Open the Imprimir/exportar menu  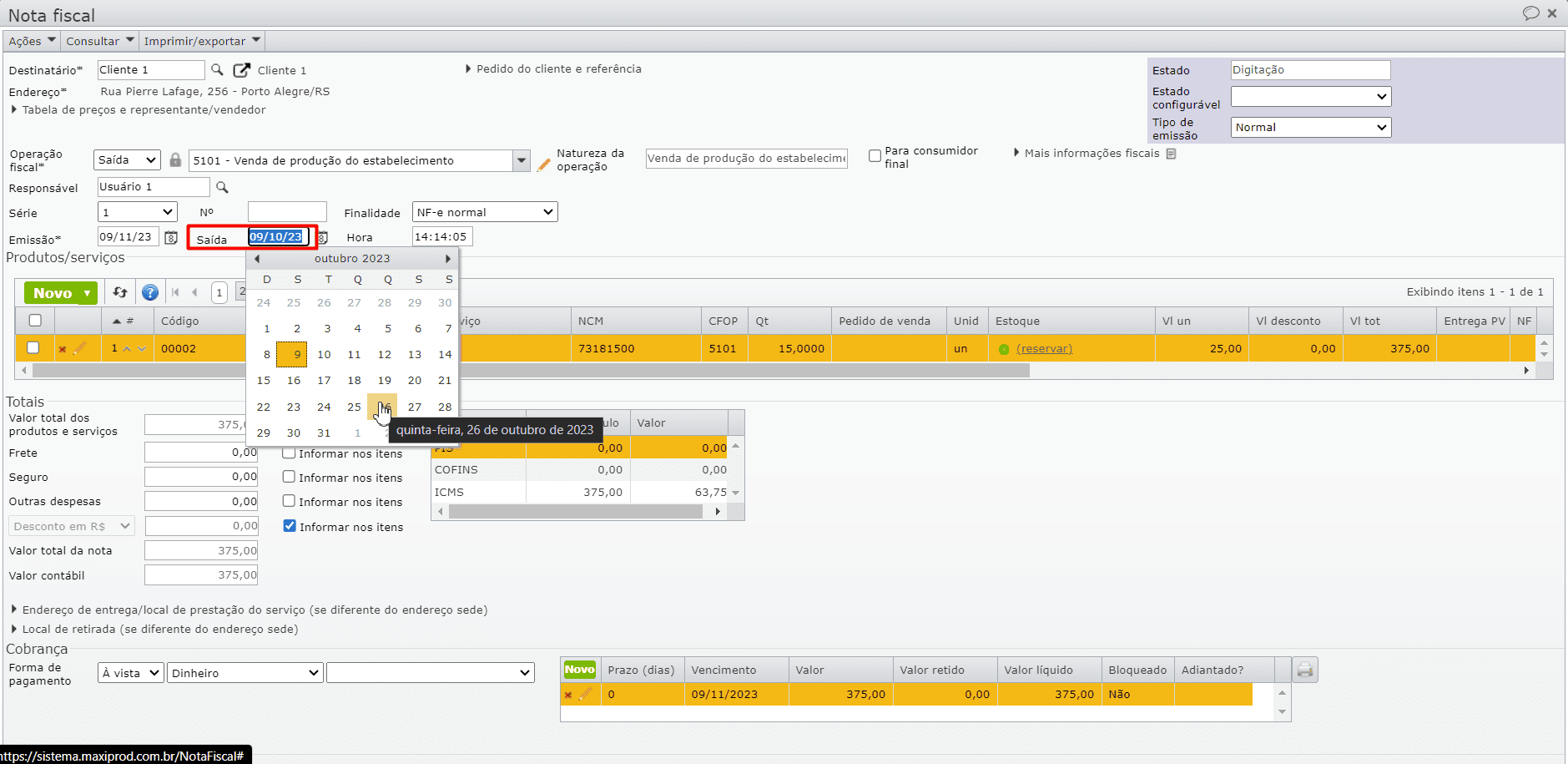[202, 41]
